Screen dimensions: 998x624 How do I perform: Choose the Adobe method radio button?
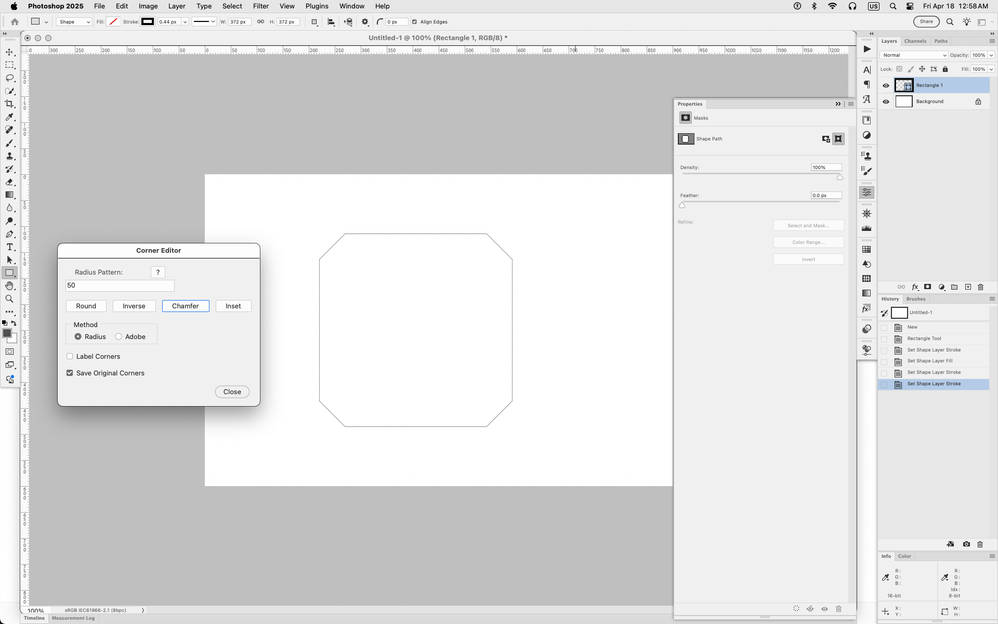click(118, 337)
